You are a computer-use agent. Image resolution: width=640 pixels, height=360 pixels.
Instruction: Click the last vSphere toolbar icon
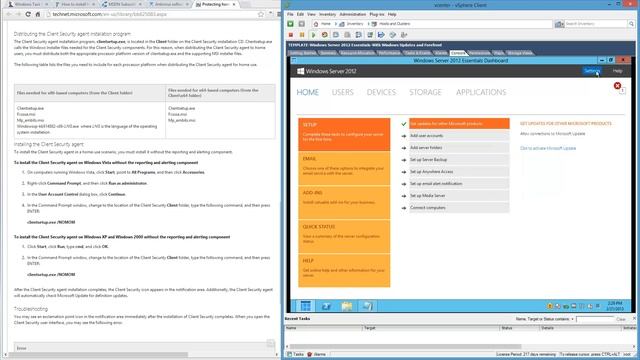click(404, 35)
